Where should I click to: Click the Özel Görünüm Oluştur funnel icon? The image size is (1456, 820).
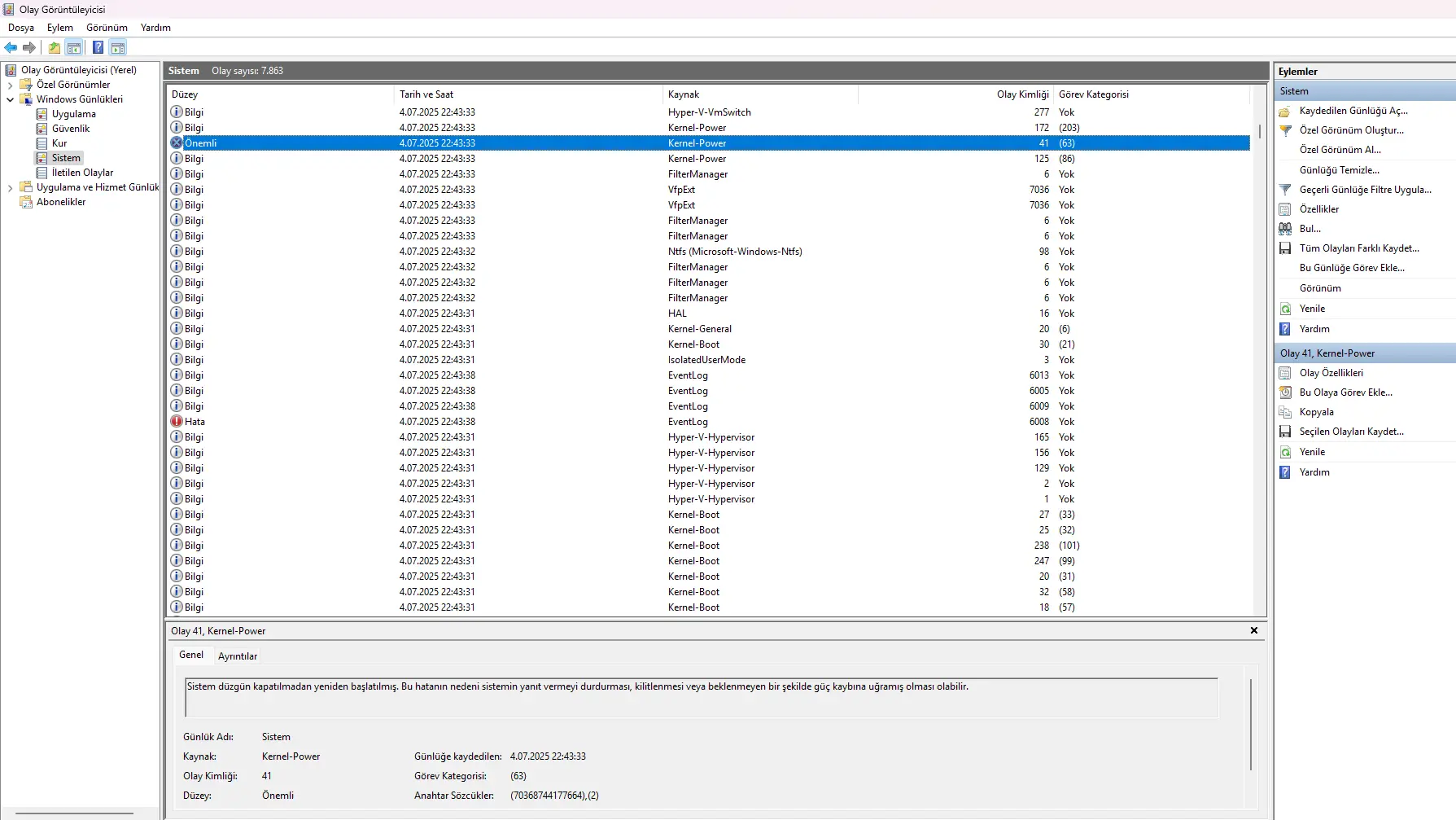(1285, 130)
